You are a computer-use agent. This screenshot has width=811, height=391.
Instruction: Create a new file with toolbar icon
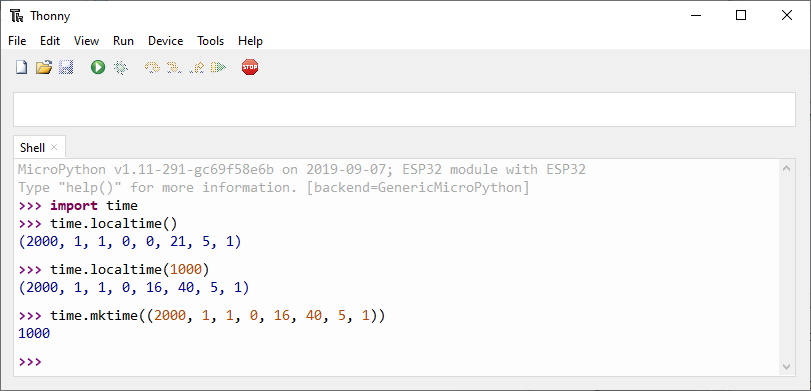(21, 67)
